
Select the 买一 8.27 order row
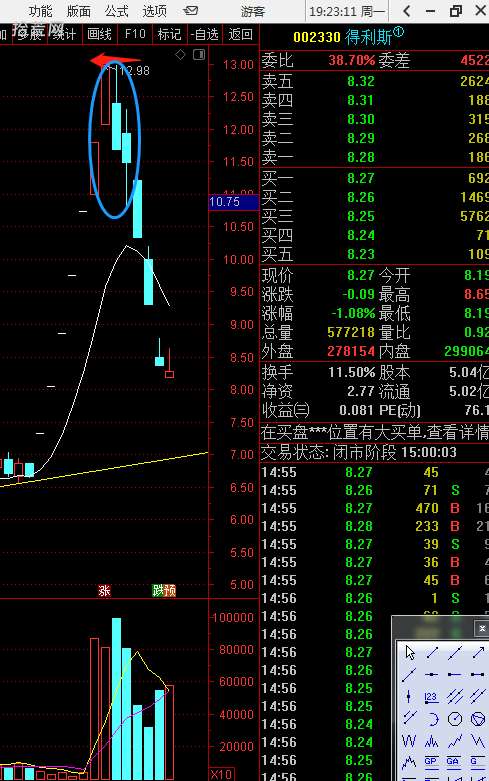[x=374, y=178]
